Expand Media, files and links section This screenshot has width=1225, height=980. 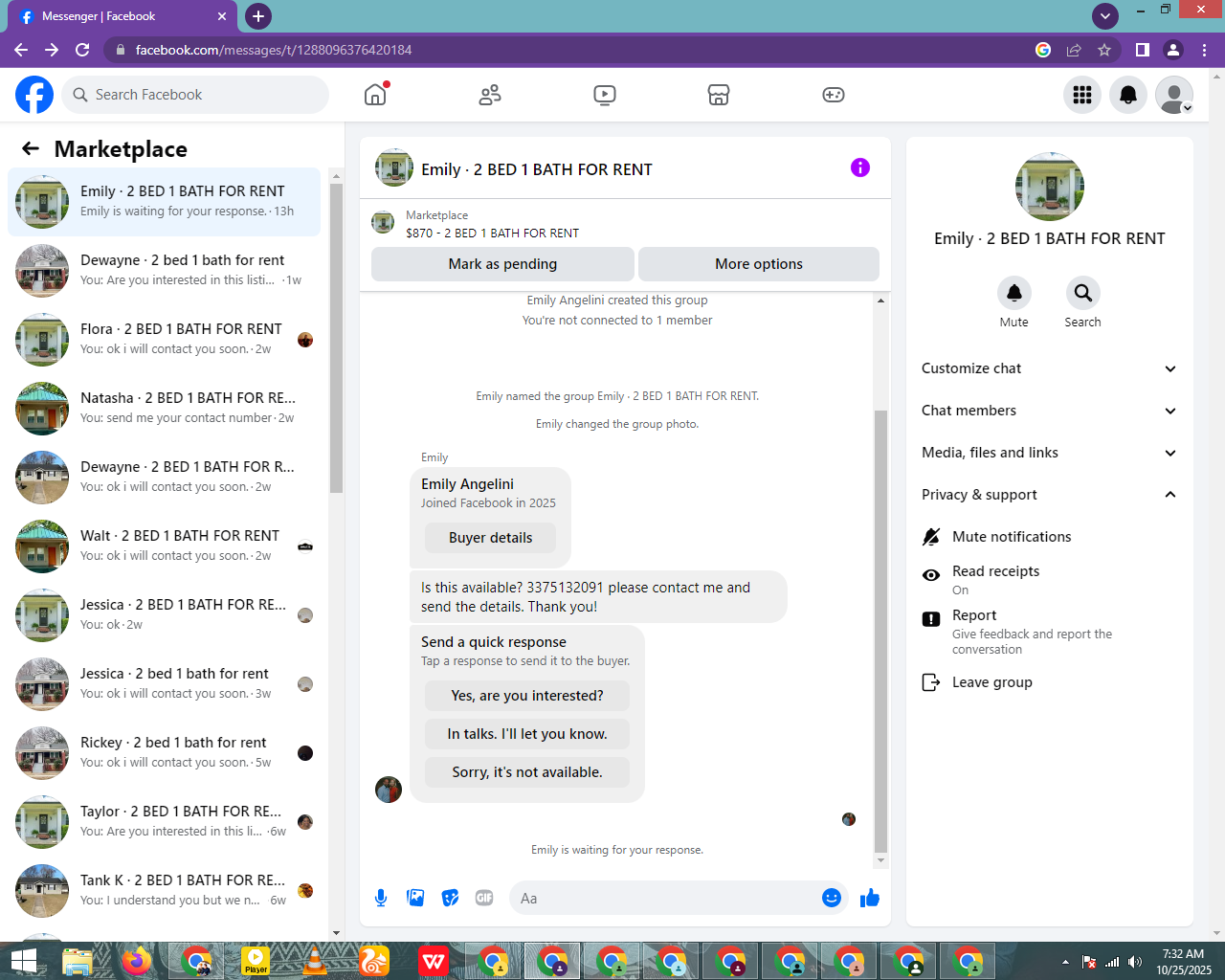[1048, 453]
